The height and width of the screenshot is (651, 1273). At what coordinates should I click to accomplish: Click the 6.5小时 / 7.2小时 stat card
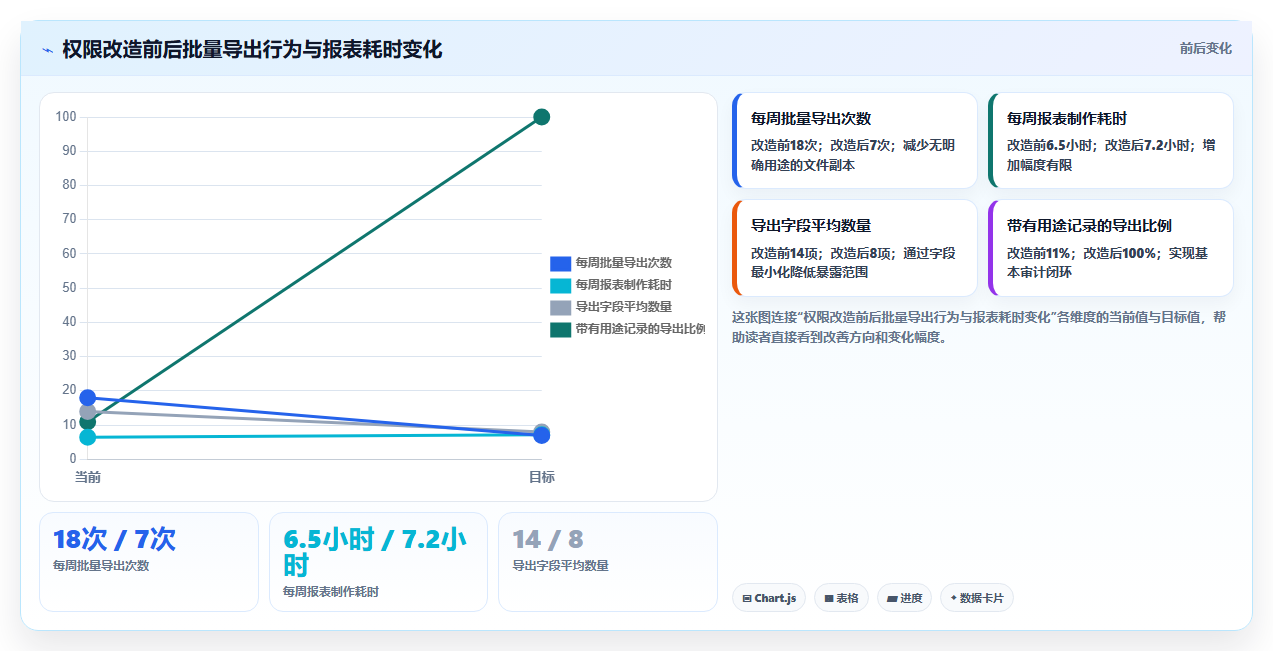[378, 562]
